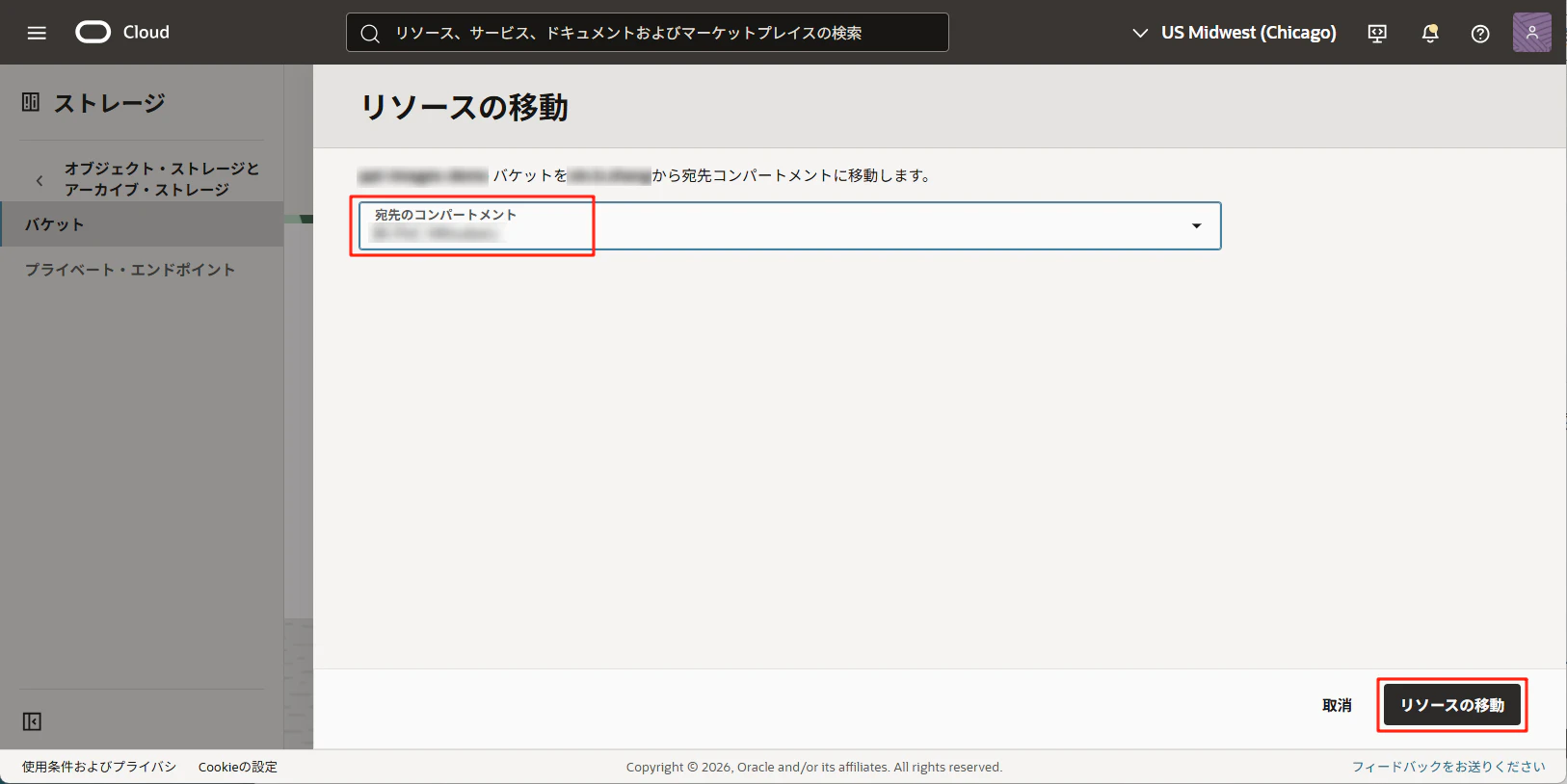Go back using the sidebar chevron
The image size is (1567, 784).
coord(40,180)
